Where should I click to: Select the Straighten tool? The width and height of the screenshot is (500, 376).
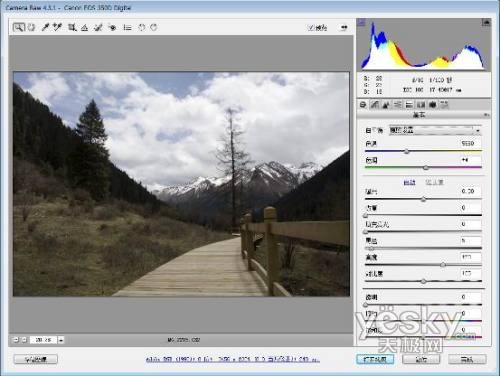(85, 27)
